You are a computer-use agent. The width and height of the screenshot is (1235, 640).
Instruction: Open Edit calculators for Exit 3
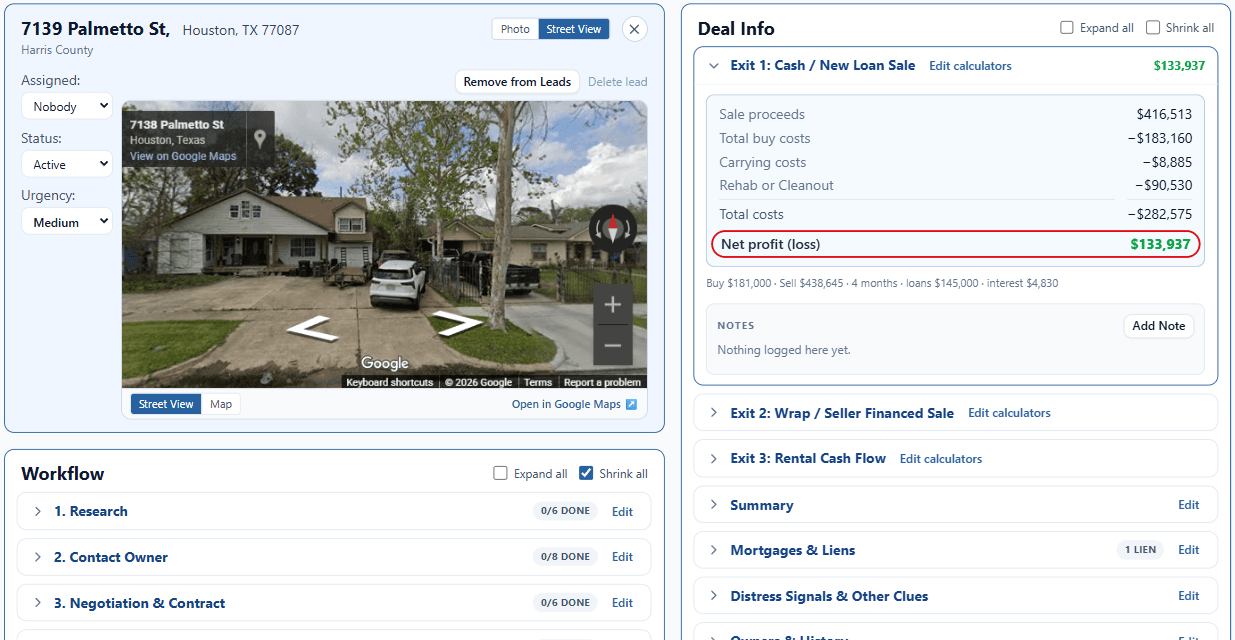(x=941, y=459)
